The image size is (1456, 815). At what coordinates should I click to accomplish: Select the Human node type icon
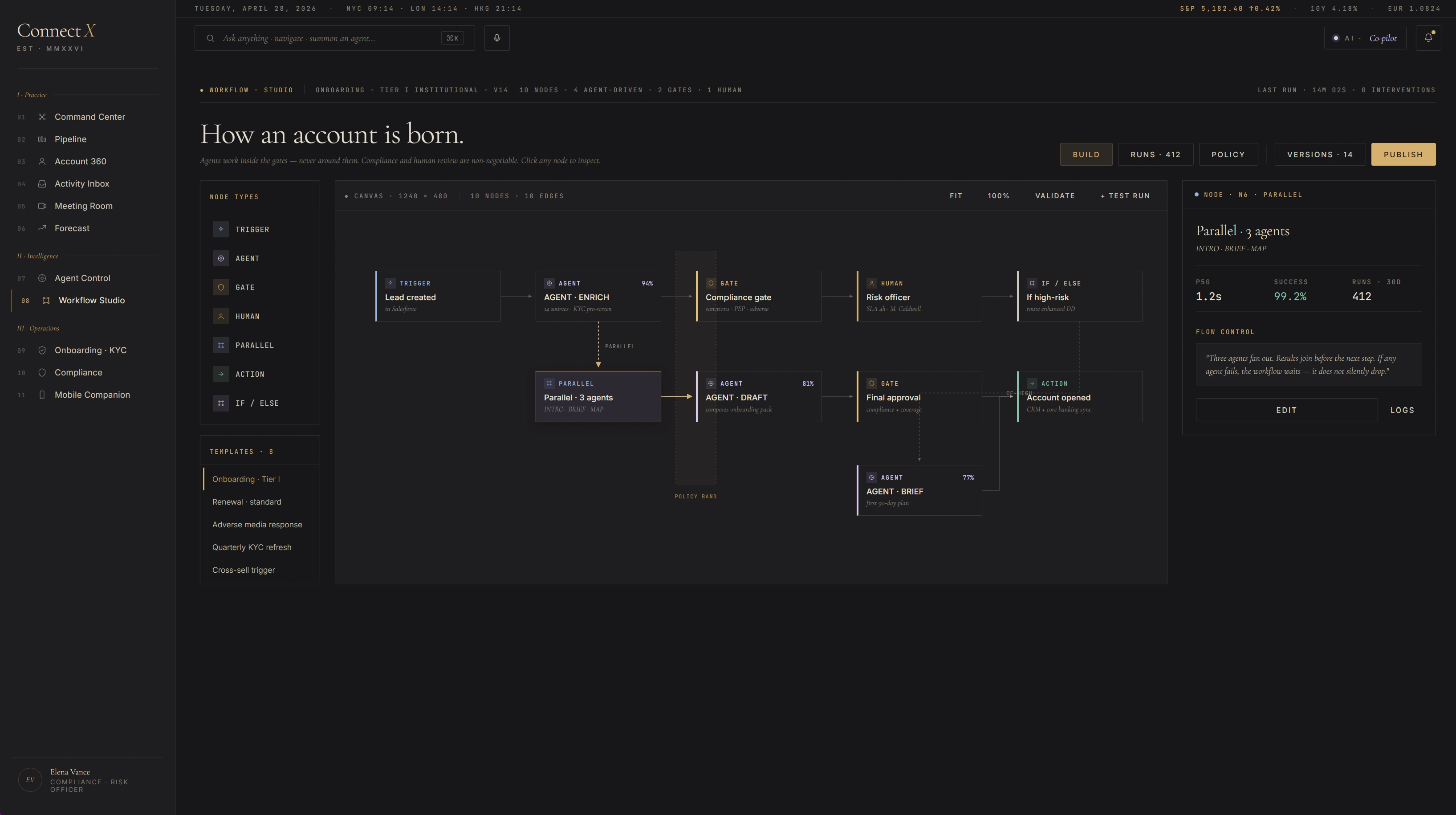pos(221,316)
